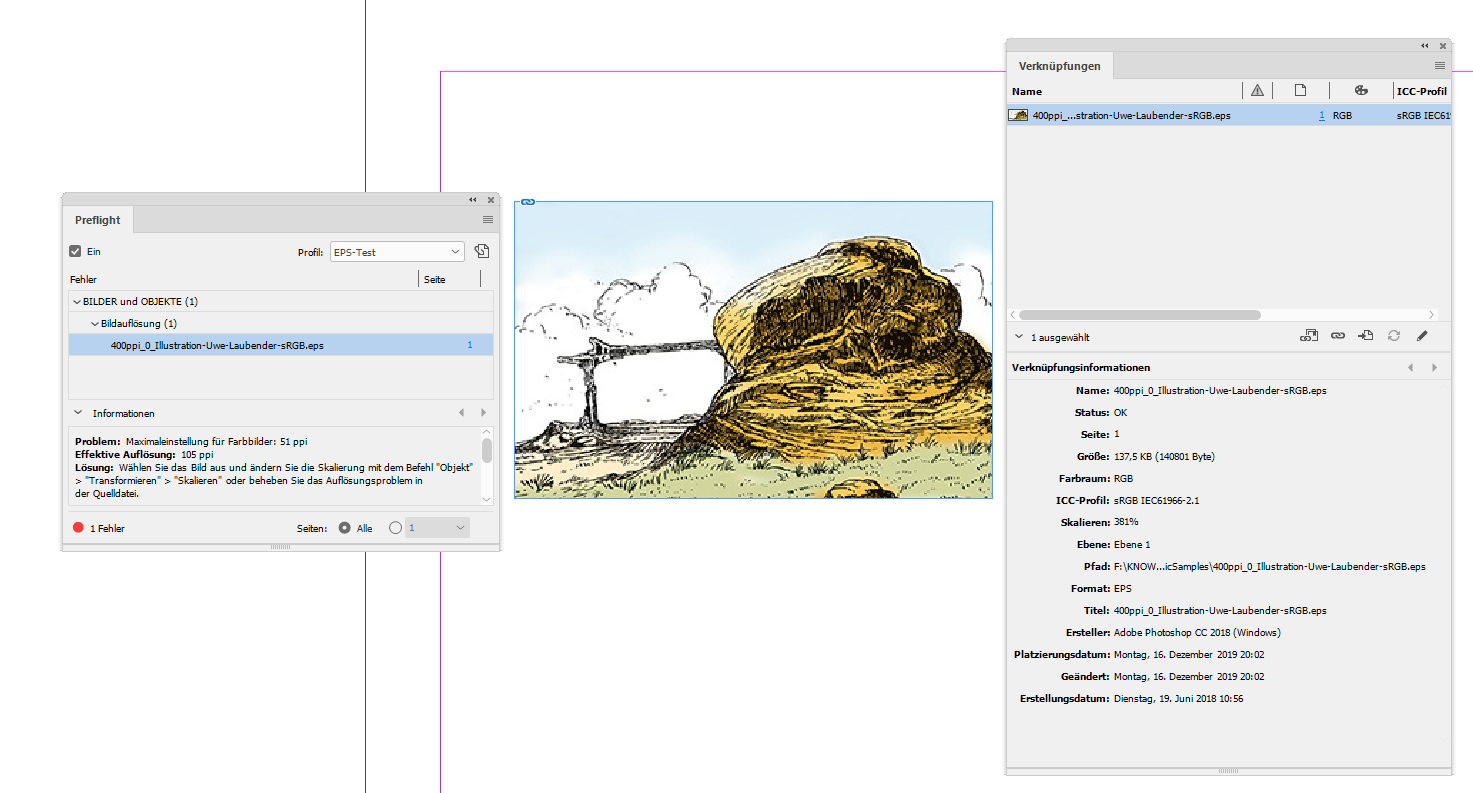This screenshot has height=793, width=1473.
Task: Collapse the Bildauflösung error group
Action: click(95, 323)
